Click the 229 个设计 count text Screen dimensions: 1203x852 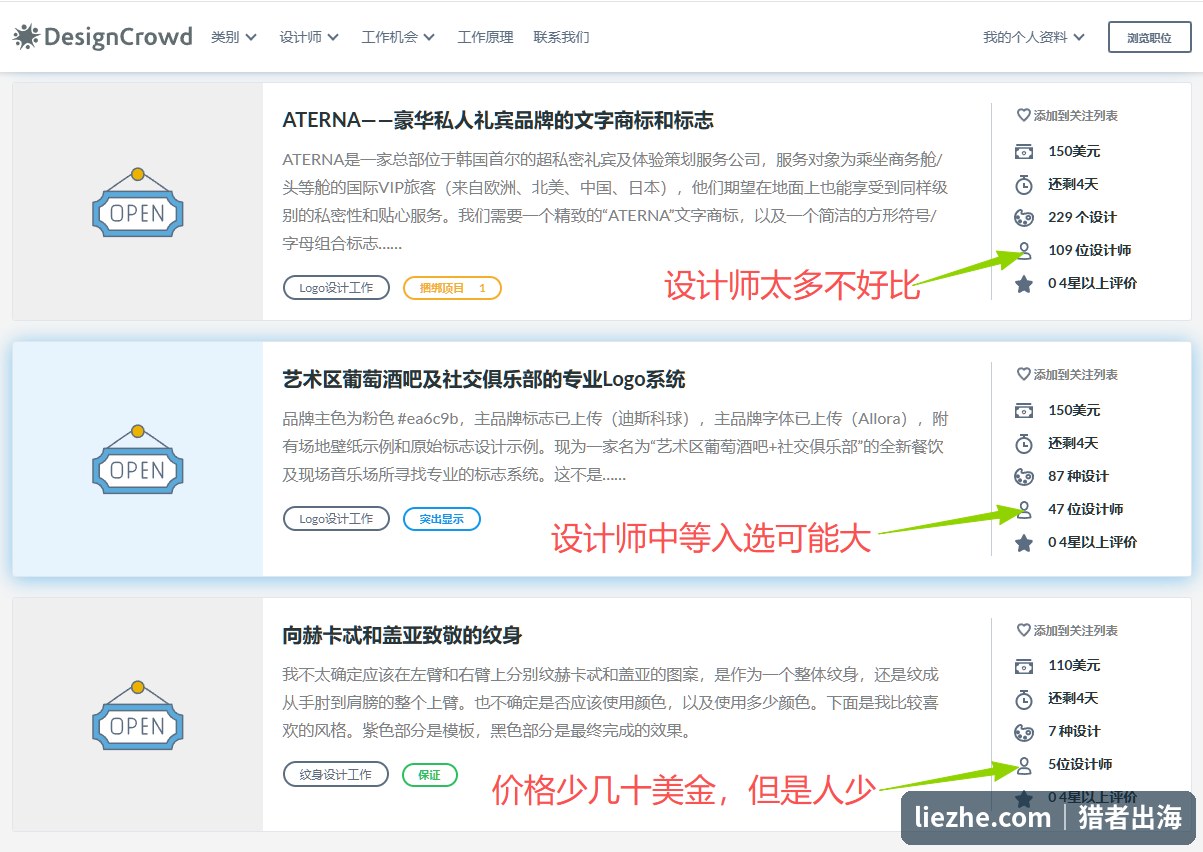(1082, 217)
